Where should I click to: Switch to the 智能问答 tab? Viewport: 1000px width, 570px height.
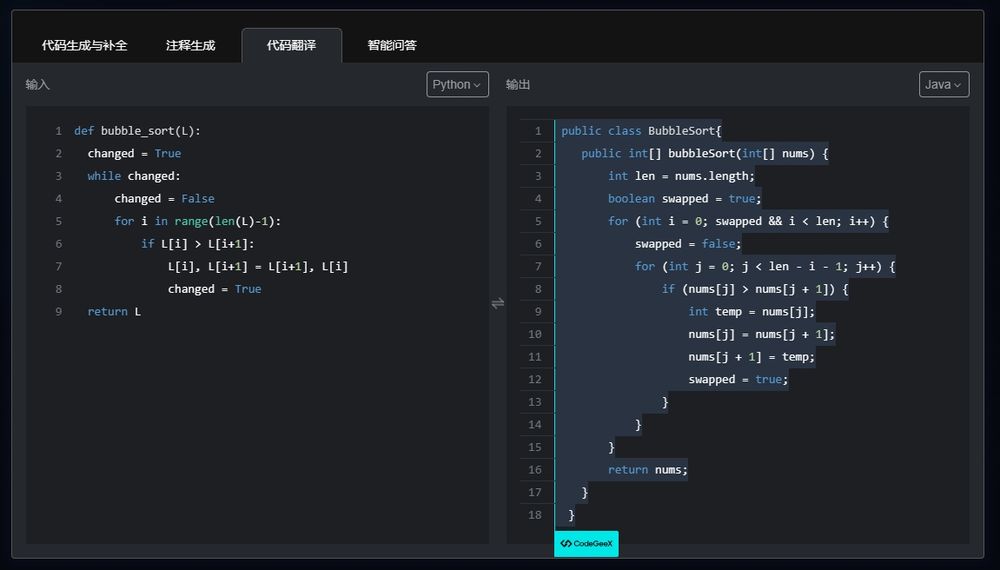click(392, 45)
